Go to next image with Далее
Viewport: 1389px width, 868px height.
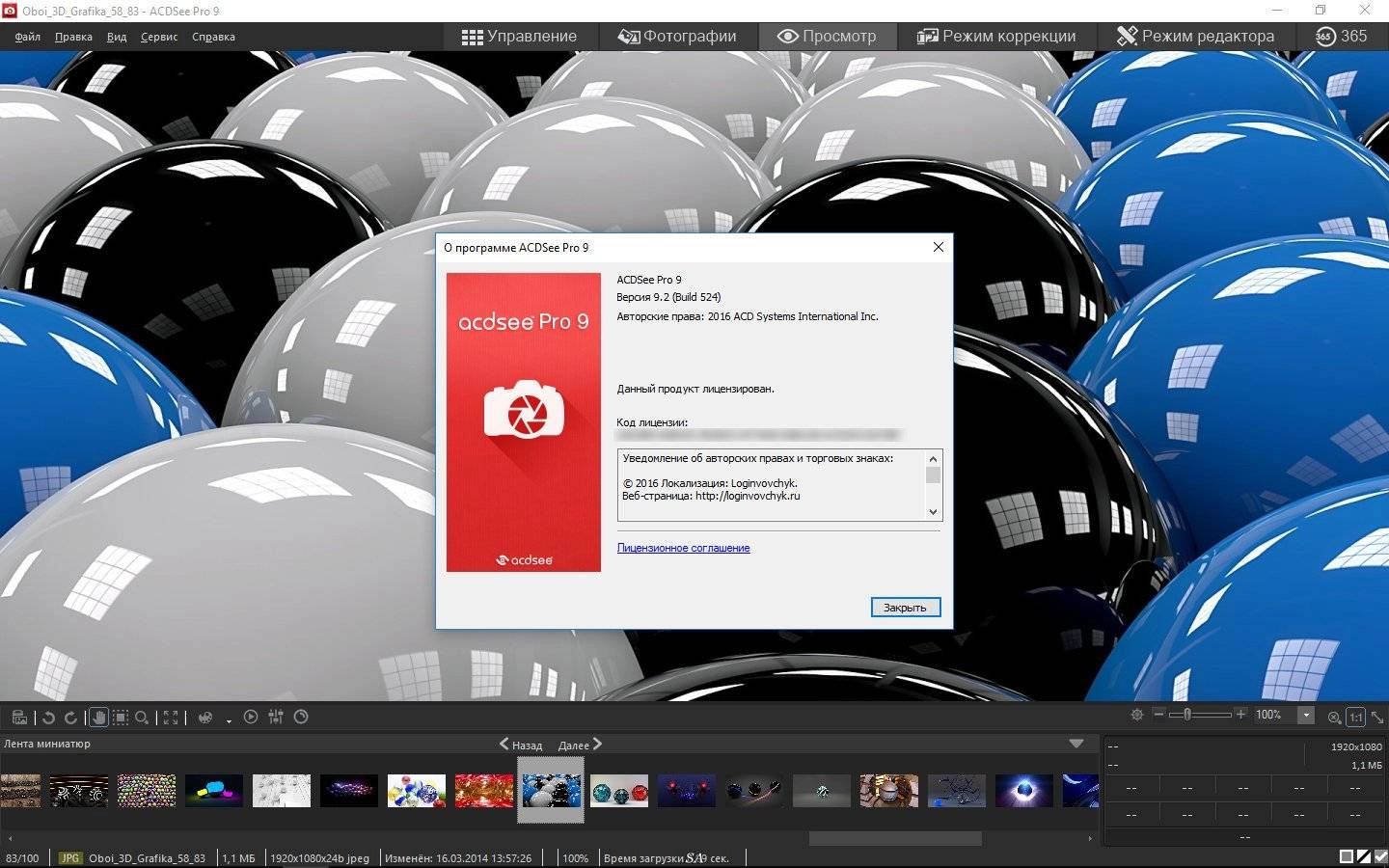click(x=580, y=745)
